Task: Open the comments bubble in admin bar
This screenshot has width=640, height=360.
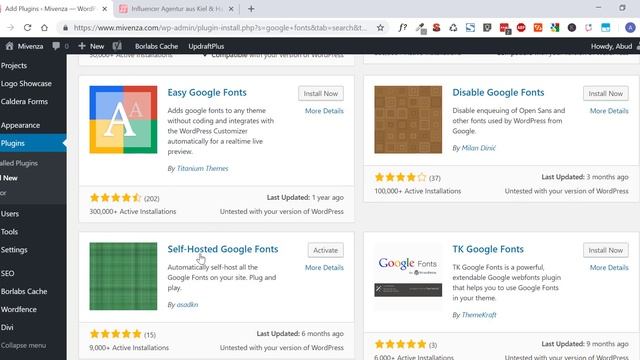Action: [56, 46]
